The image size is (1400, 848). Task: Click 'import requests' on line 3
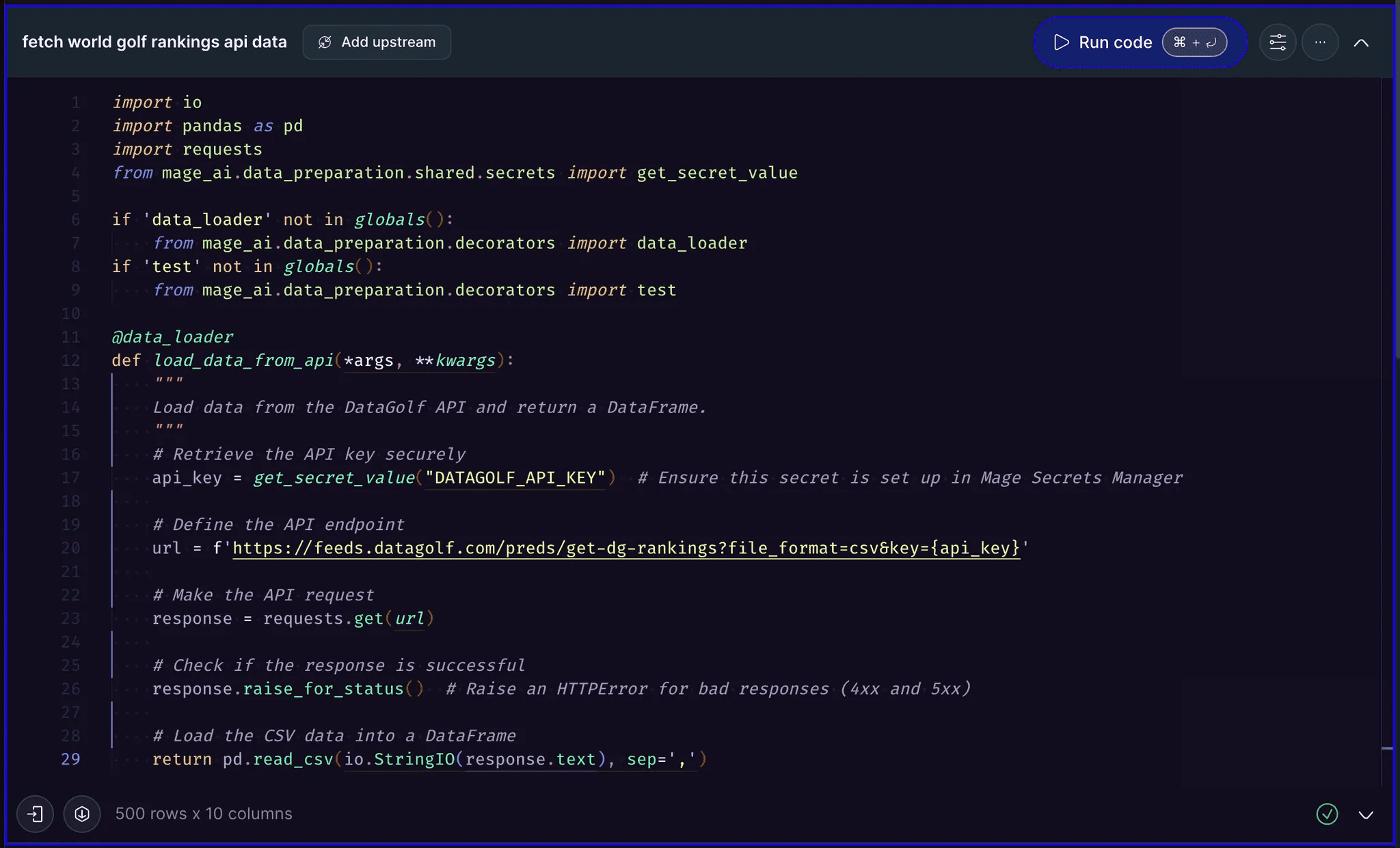point(187,149)
